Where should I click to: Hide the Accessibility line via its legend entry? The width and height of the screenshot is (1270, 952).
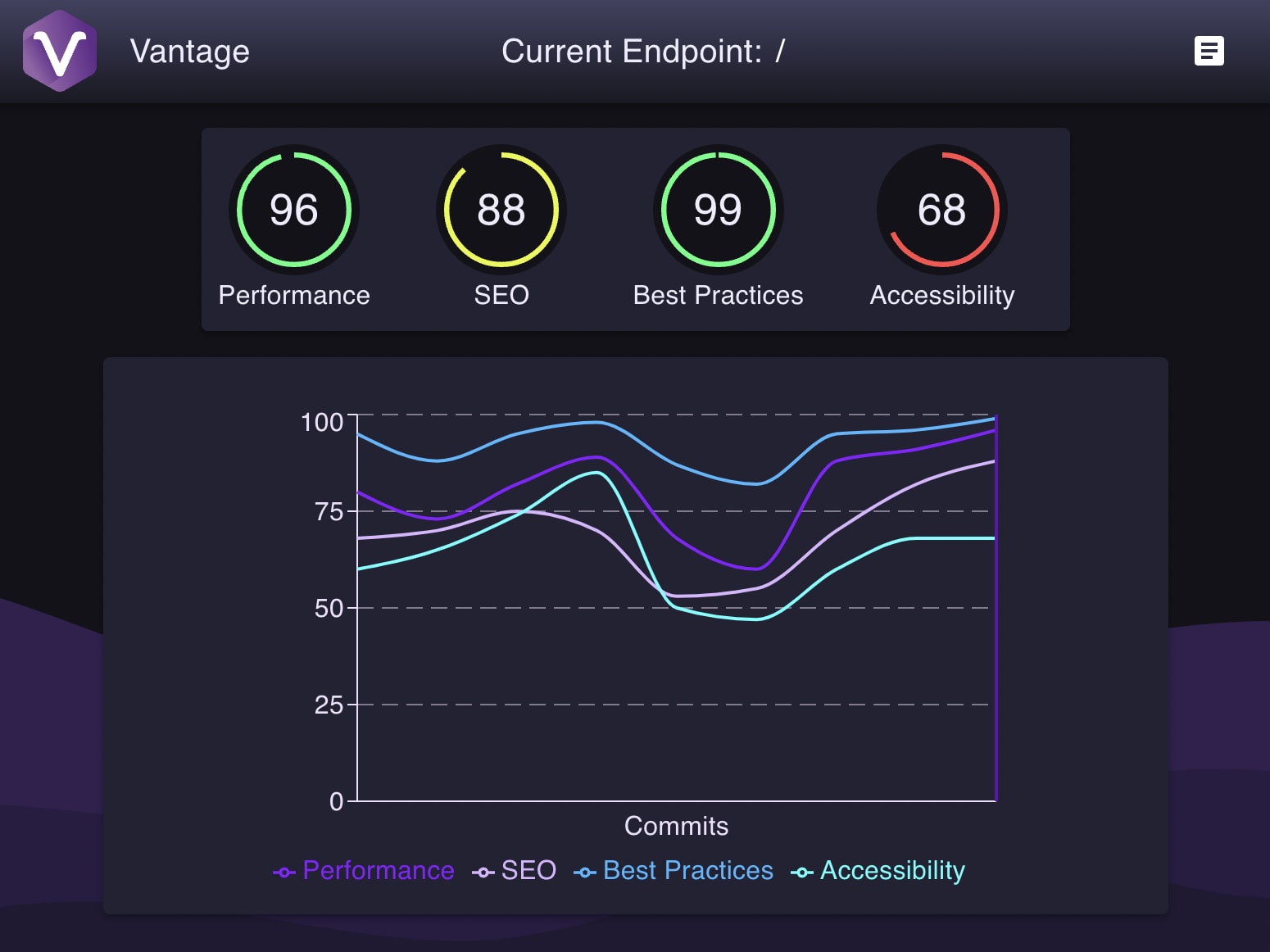point(893,871)
